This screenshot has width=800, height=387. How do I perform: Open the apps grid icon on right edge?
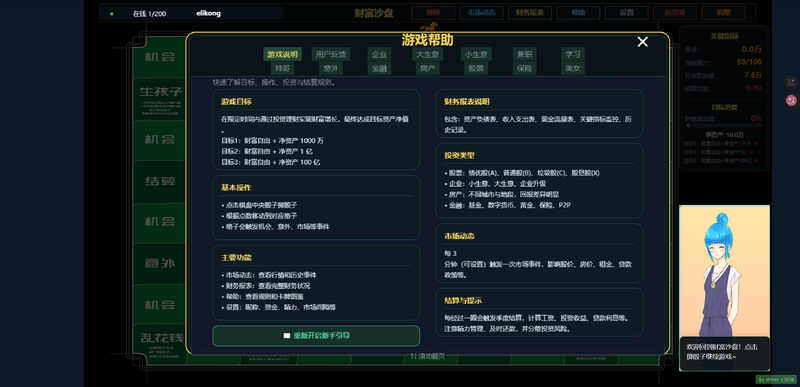(x=791, y=82)
